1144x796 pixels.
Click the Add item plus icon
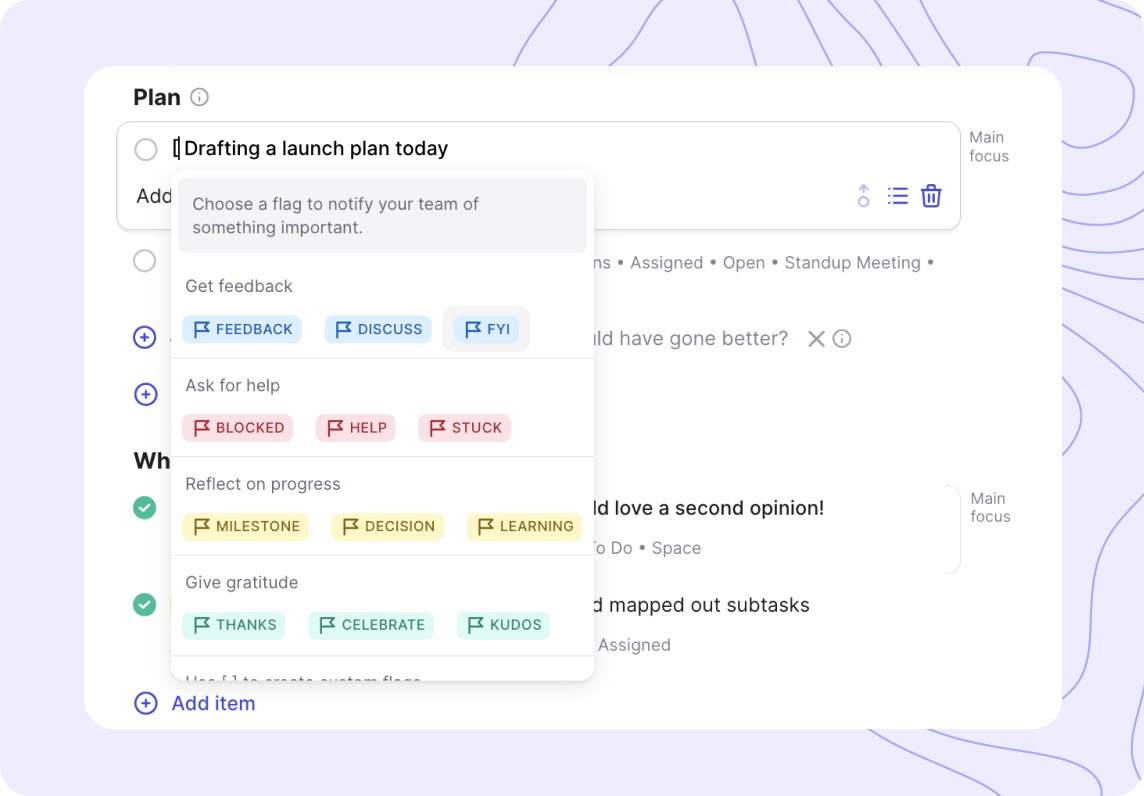pyautogui.click(x=146, y=703)
